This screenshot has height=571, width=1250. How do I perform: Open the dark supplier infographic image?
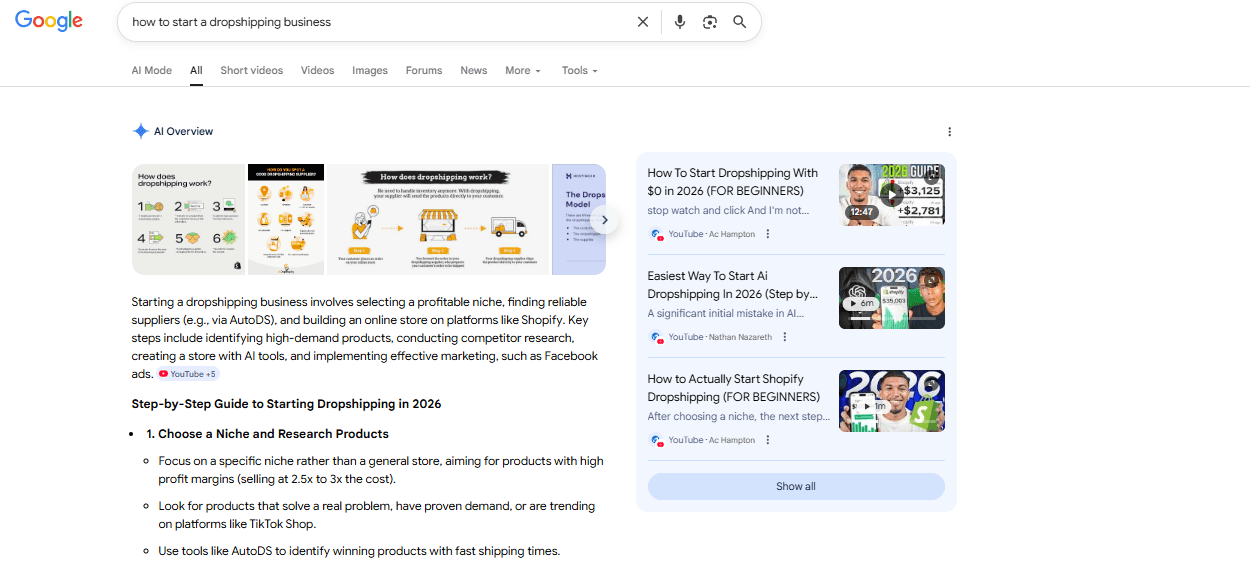[286, 219]
